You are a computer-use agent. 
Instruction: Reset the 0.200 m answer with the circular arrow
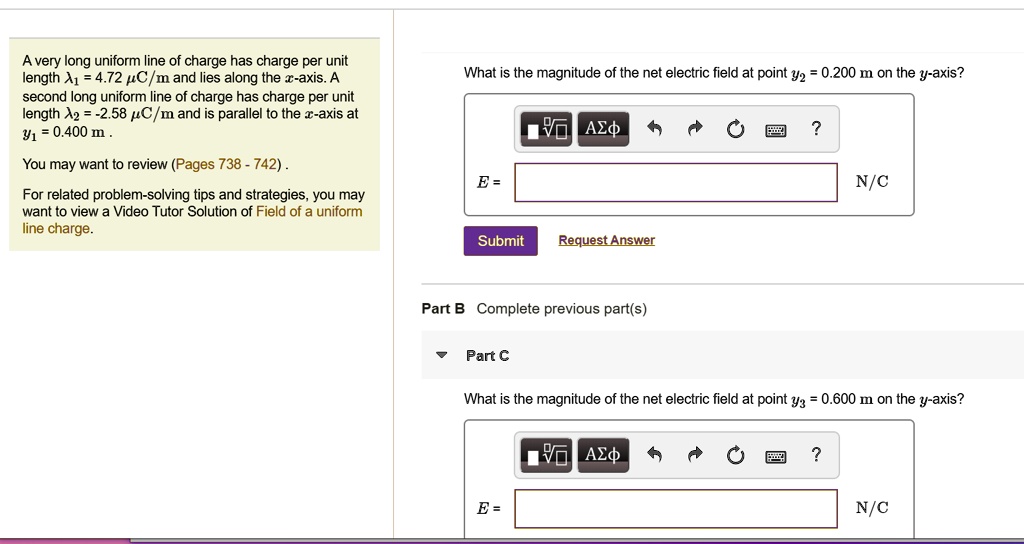(x=736, y=129)
